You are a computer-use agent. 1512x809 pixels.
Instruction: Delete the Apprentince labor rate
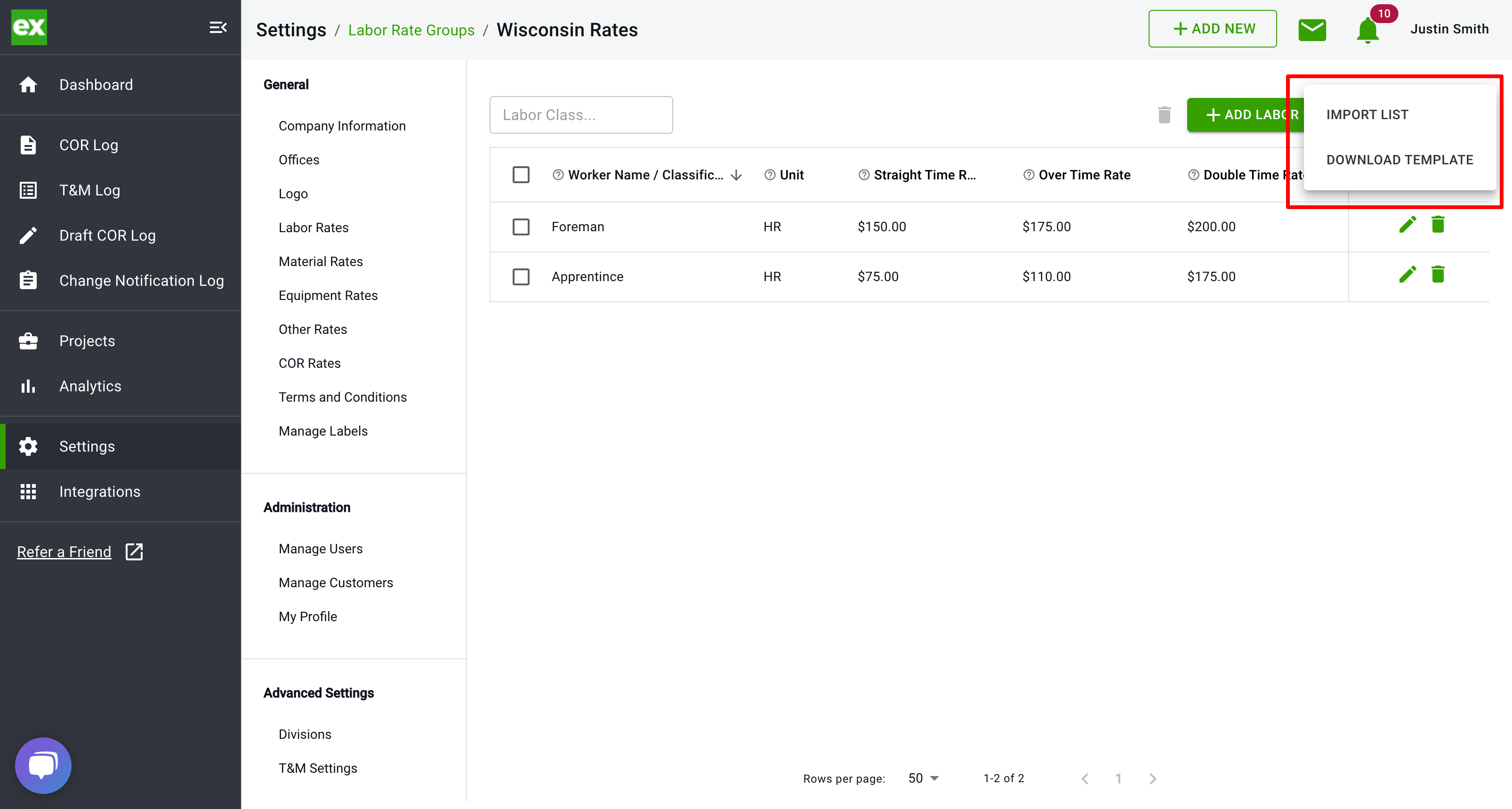[x=1438, y=274]
